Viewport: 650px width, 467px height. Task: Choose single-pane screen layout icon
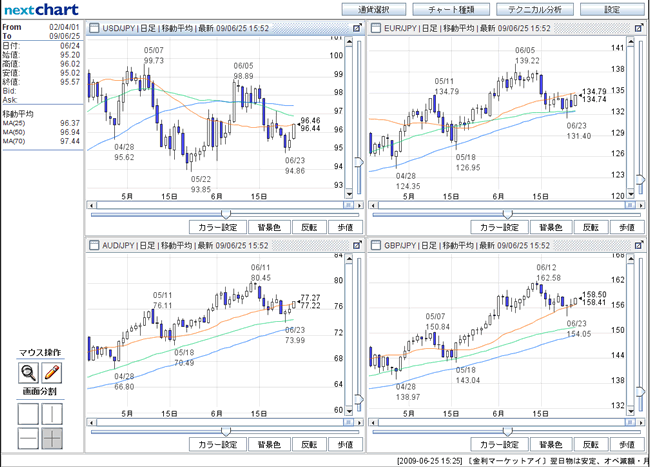coord(28,414)
